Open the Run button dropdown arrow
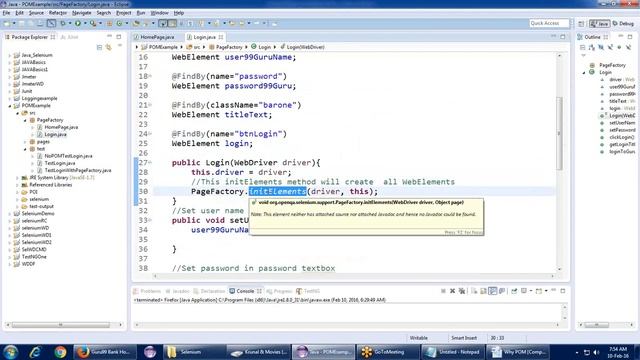This screenshot has width=640, height=360. point(85,24)
